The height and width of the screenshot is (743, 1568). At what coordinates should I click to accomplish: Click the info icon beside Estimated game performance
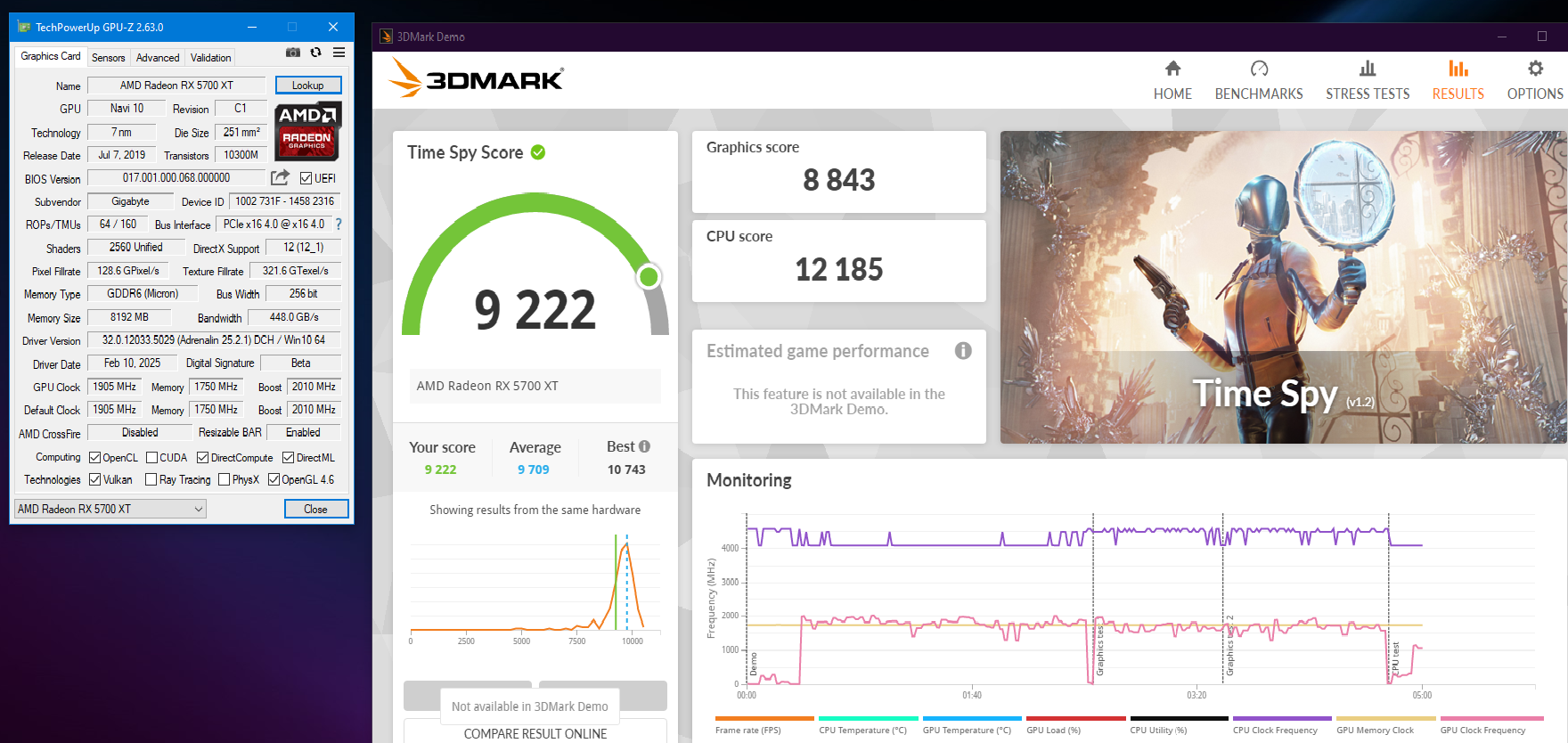(x=963, y=350)
